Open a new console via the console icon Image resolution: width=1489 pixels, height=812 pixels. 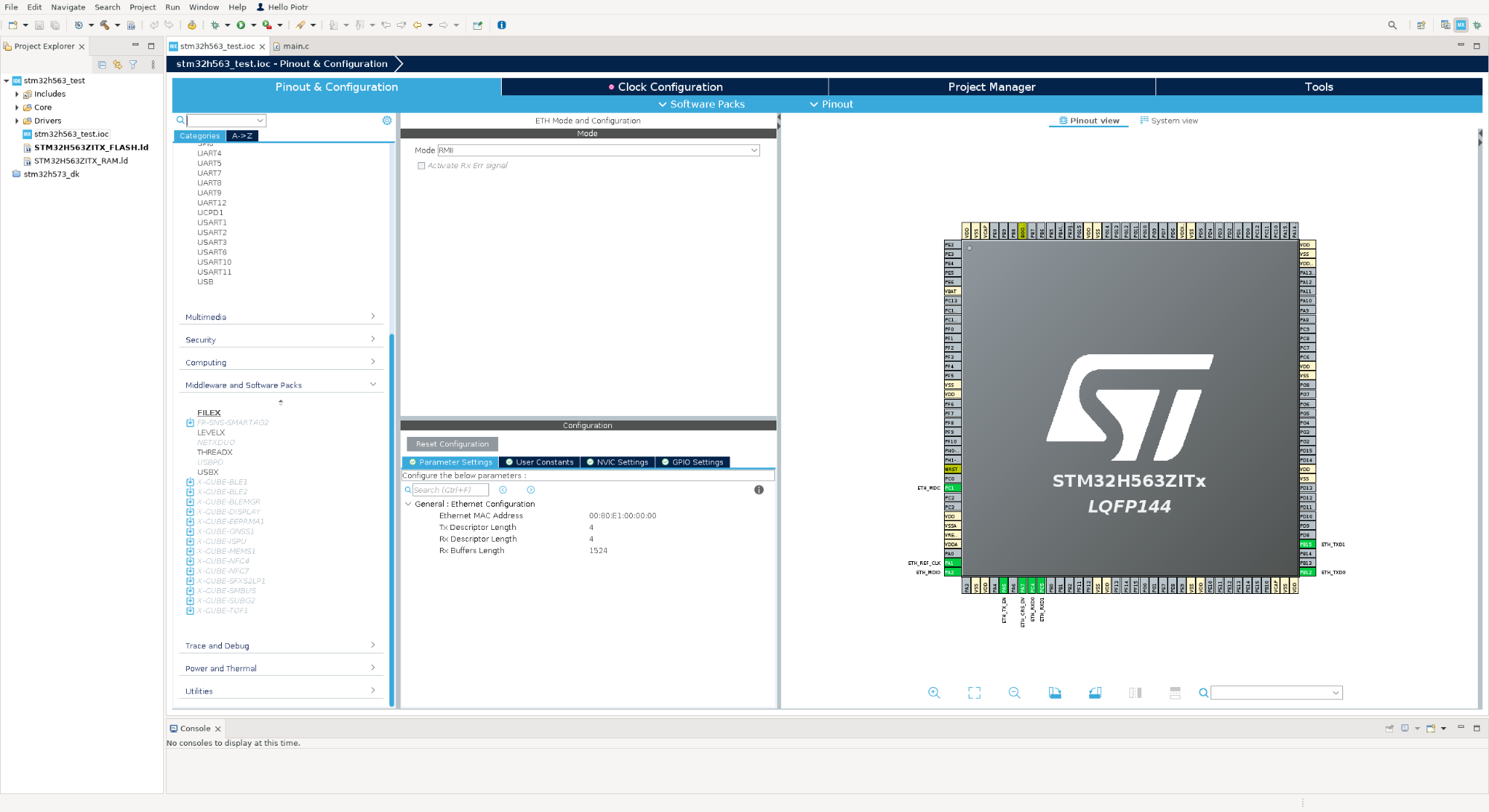[1431, 729]
